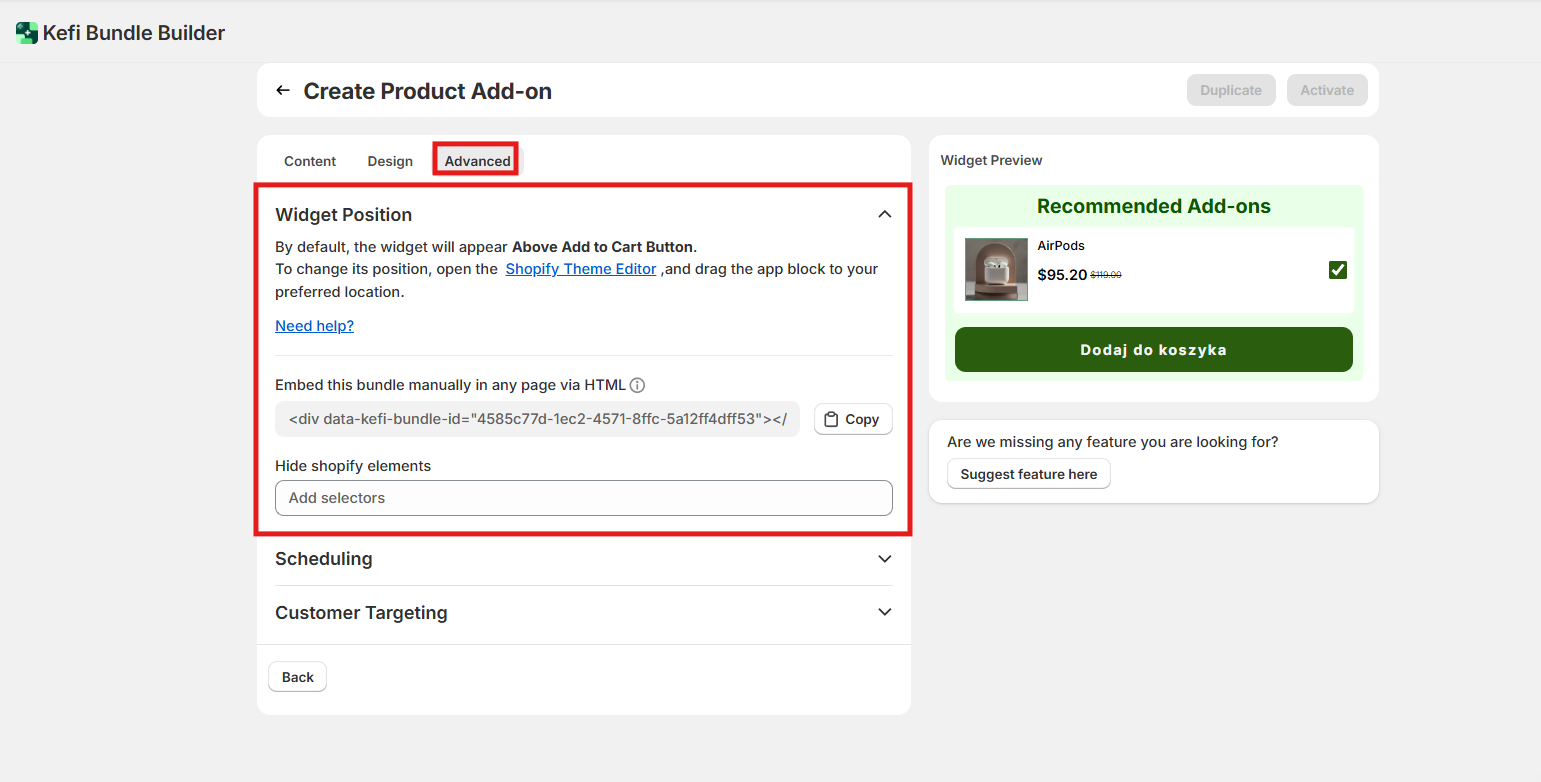Copy the embed HTML code
Viewport: 1541px width, 782px height.
click(852, 419)
